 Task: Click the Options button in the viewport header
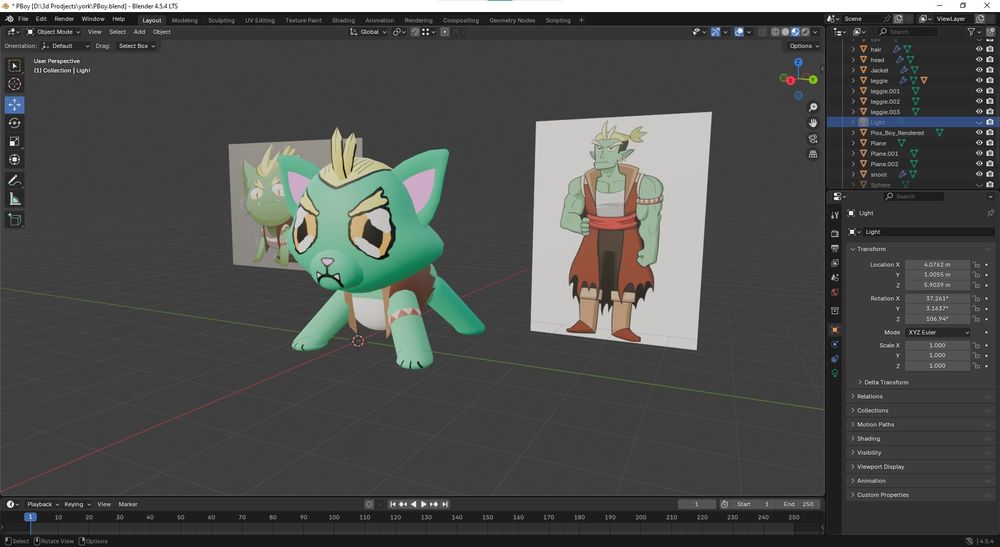803,46
